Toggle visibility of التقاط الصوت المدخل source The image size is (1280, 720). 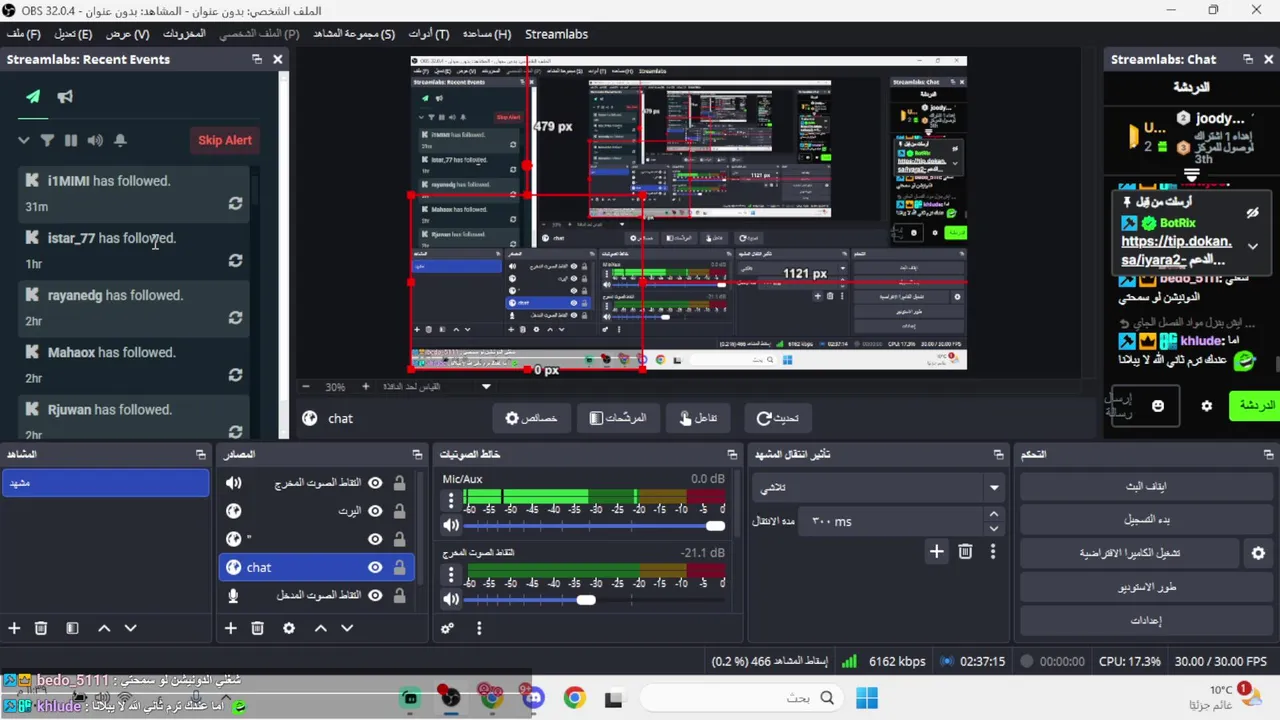click(x=375, y=595)
